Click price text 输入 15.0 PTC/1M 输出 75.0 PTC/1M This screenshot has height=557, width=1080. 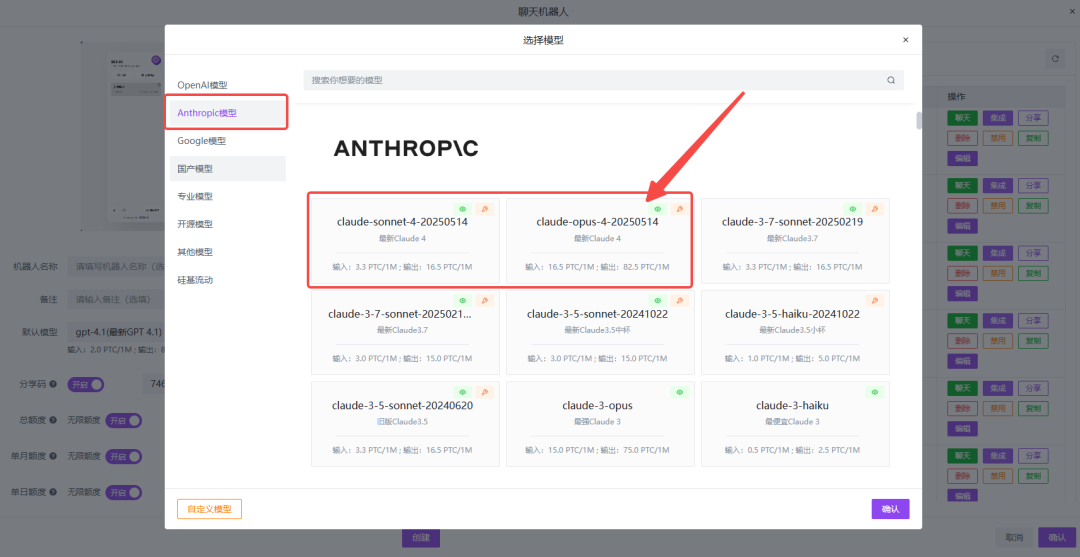click(x=597, y=450)
